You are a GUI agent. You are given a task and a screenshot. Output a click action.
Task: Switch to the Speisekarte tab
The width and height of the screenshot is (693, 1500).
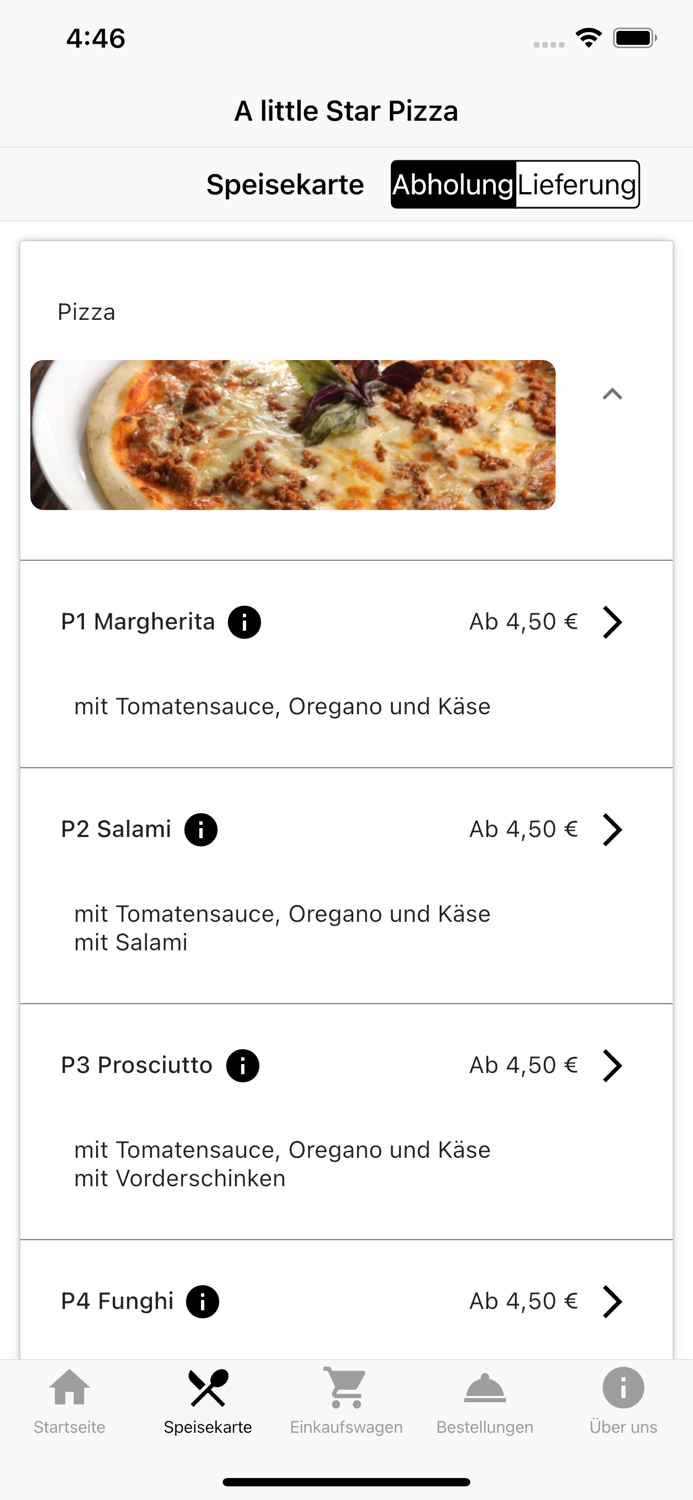click(x=207, y=1402)
